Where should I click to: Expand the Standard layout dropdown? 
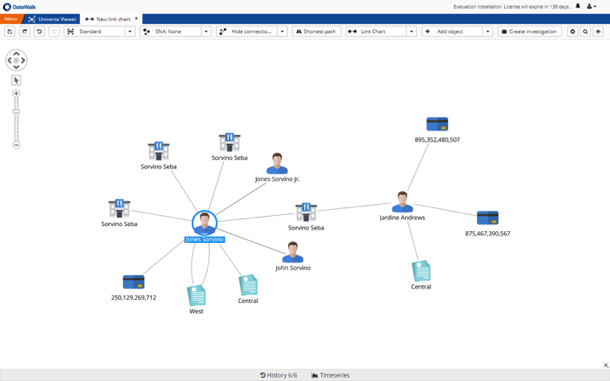(x=130, y=32)
